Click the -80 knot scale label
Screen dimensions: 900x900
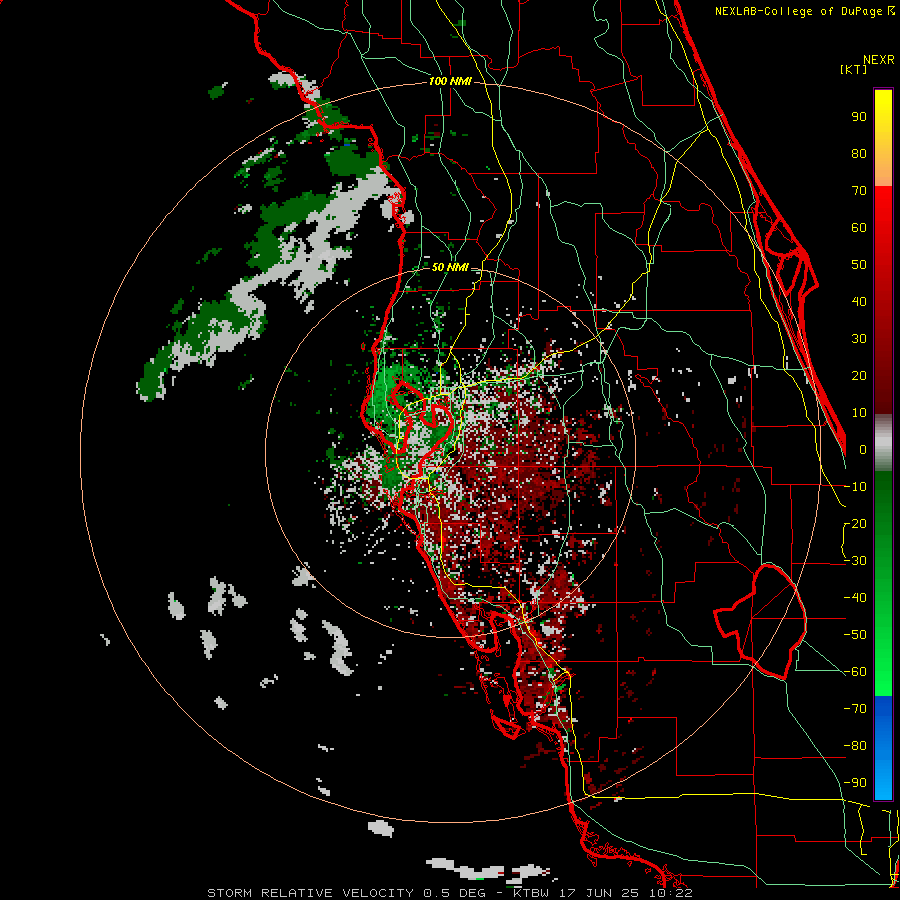[855, 746]
